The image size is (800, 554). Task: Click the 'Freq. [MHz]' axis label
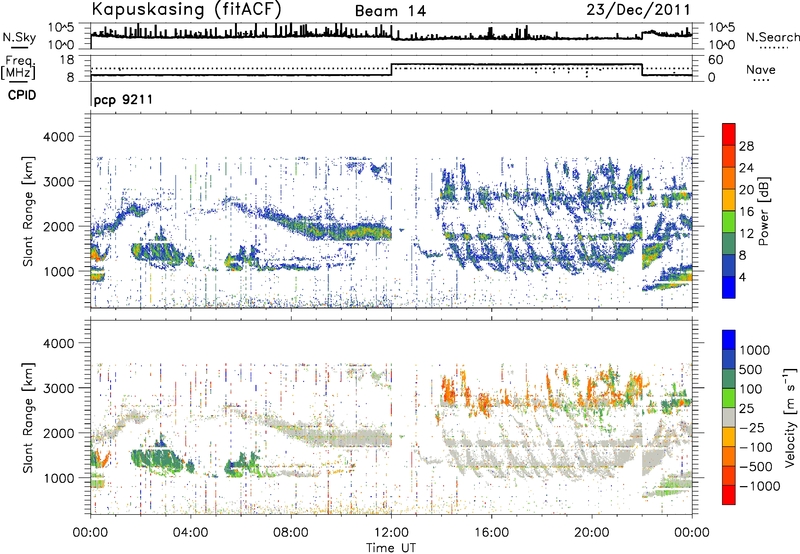pyautogui.click(x=18, y=67)
